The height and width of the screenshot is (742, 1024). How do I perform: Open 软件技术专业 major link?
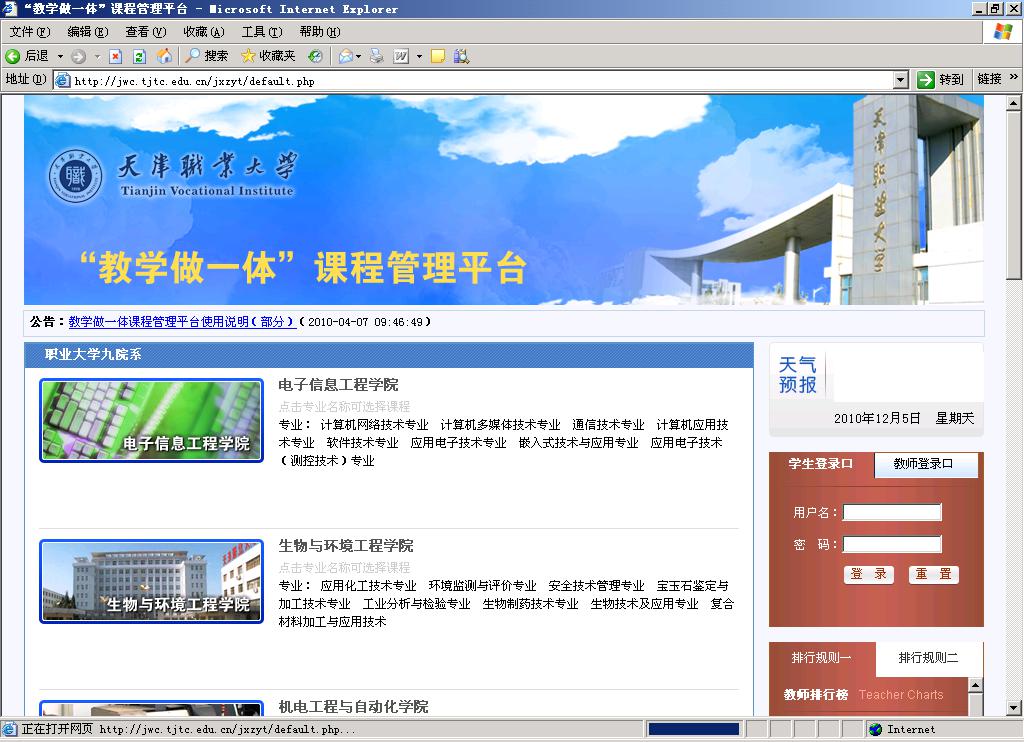pos(362,443)
